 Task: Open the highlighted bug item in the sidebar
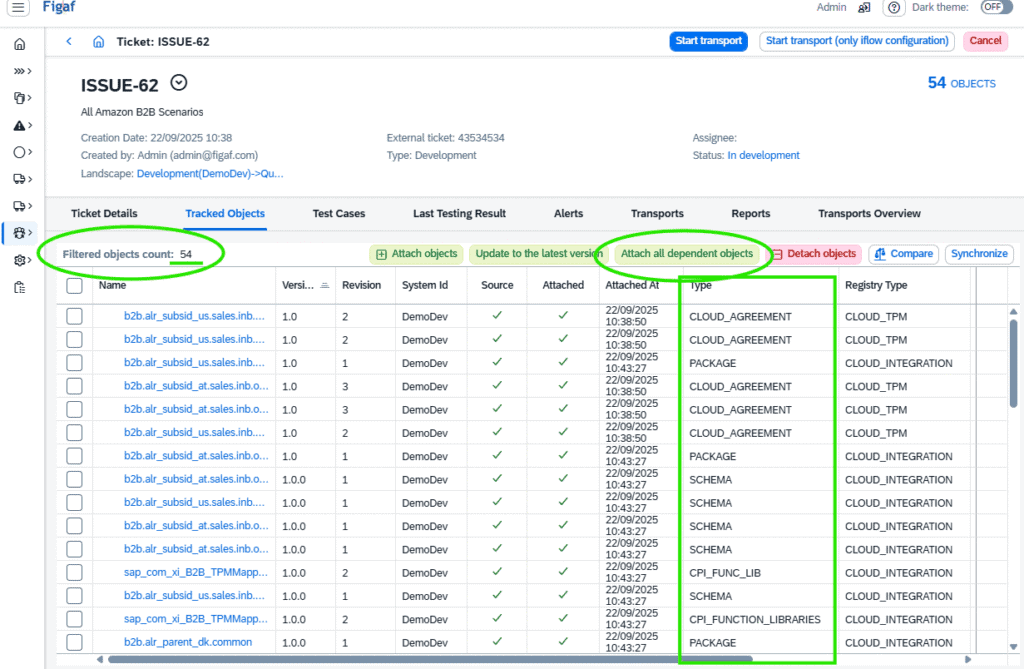pyautogui.click(x=23, y=233)
